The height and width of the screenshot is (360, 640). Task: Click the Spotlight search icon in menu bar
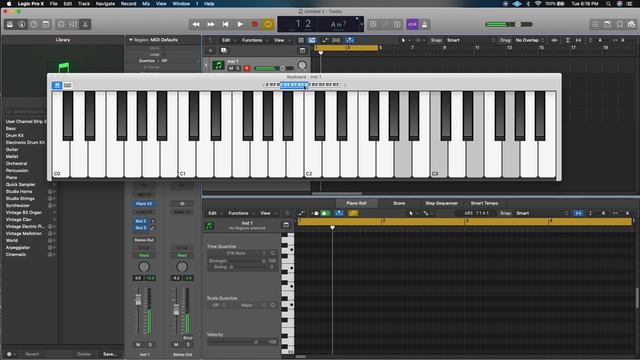(608, 4)
